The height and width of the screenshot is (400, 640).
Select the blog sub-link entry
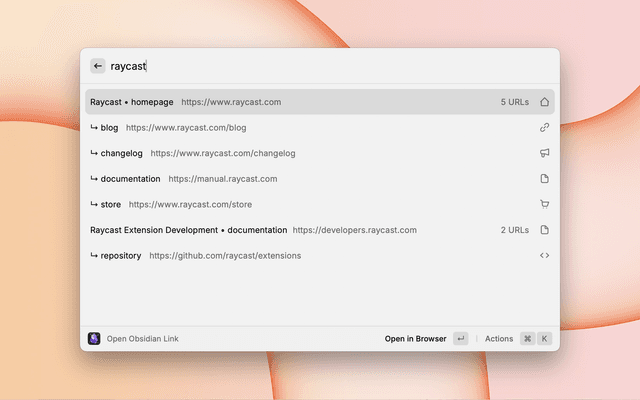click(x=172, y=128)
